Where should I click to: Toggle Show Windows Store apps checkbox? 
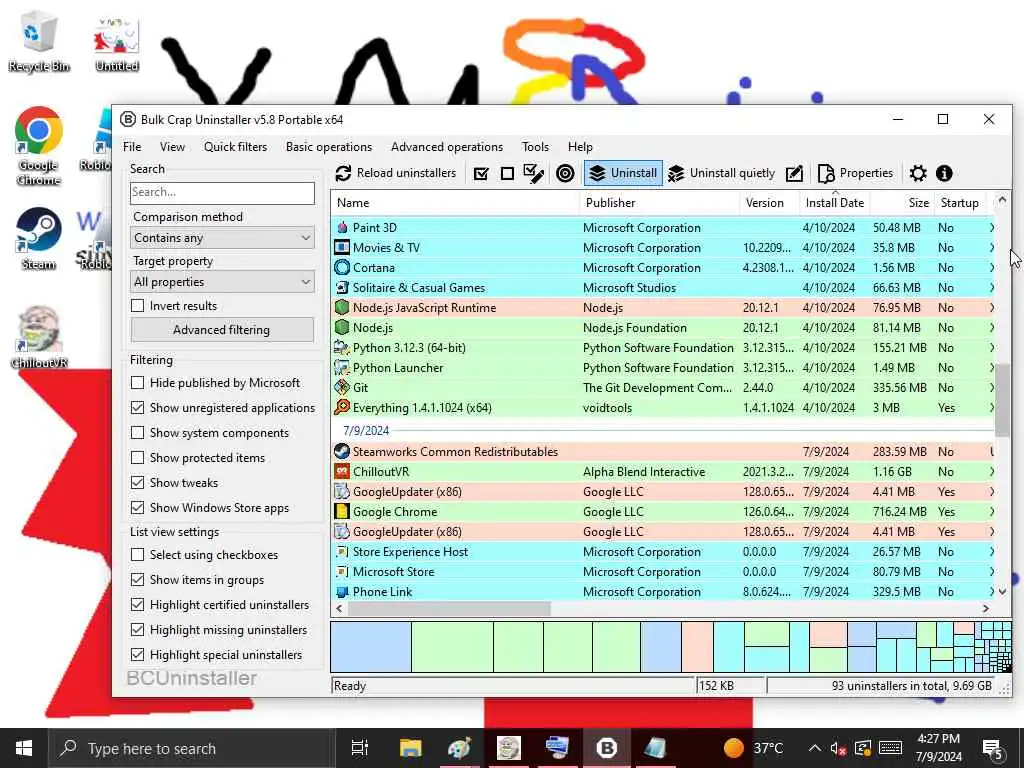pyautogui.click(x=137, y=507)
